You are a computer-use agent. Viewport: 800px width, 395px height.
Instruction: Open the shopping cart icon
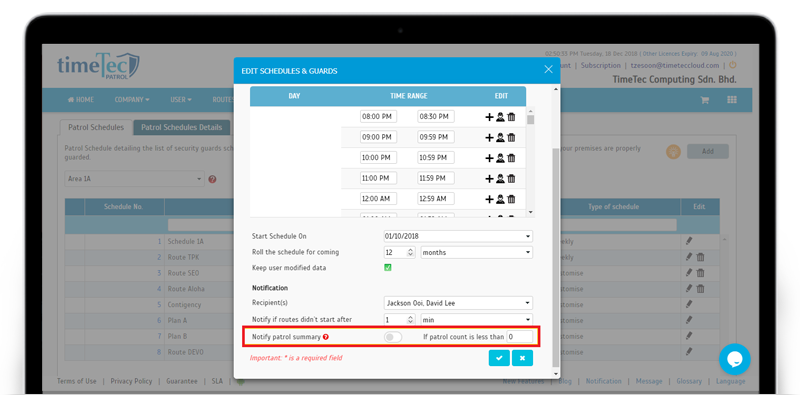705,100
